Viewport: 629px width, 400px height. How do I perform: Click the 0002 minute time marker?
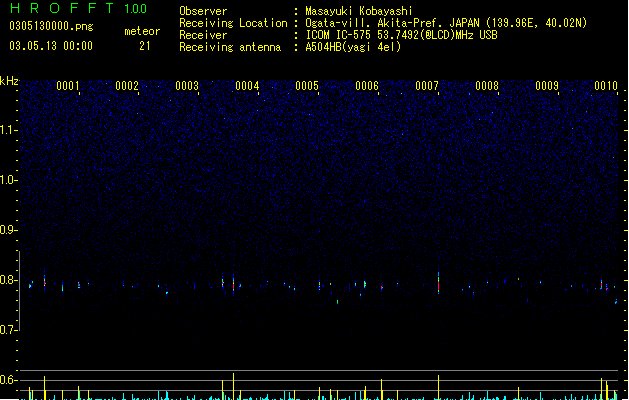tap(127, 86)
